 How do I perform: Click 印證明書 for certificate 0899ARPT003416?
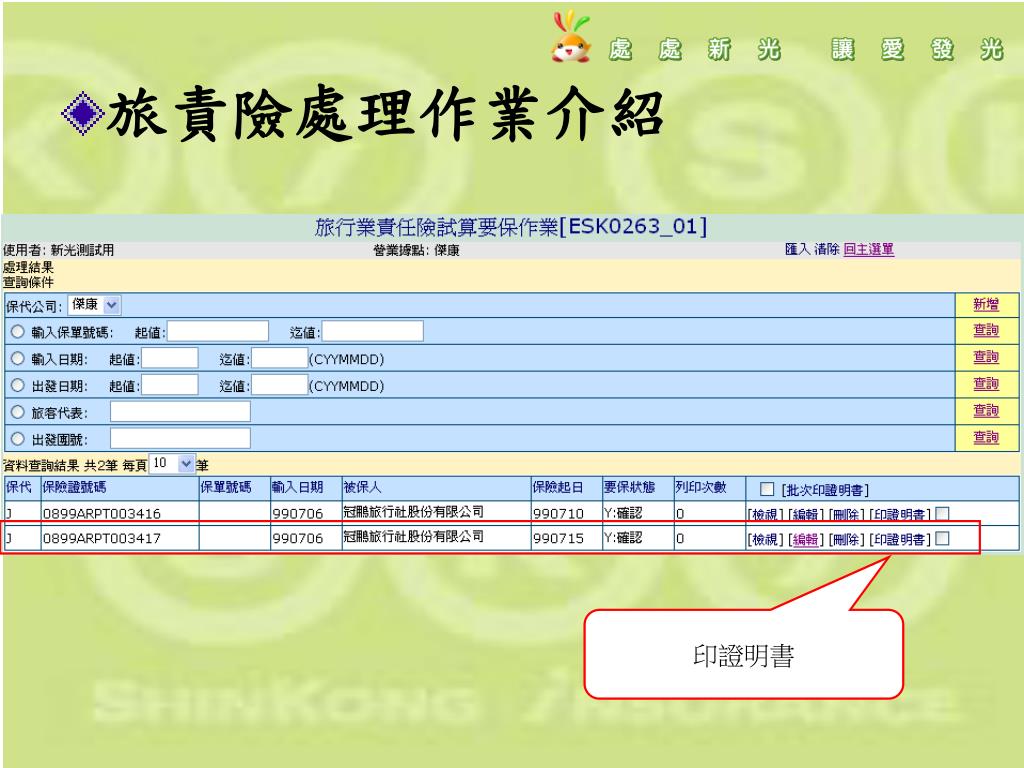tap(900, 515)
